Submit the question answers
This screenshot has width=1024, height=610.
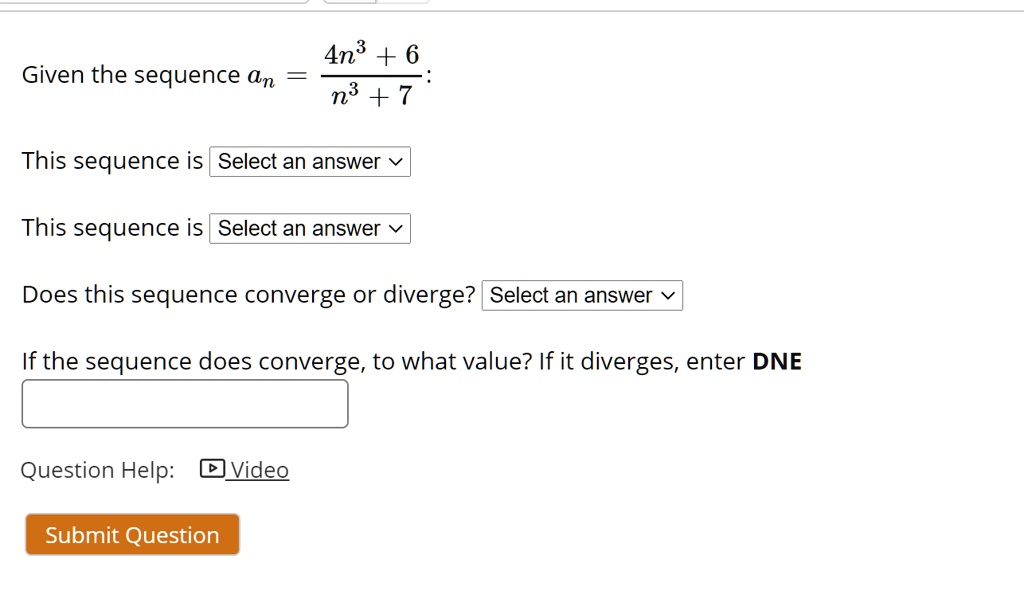(x=131, y=534)
